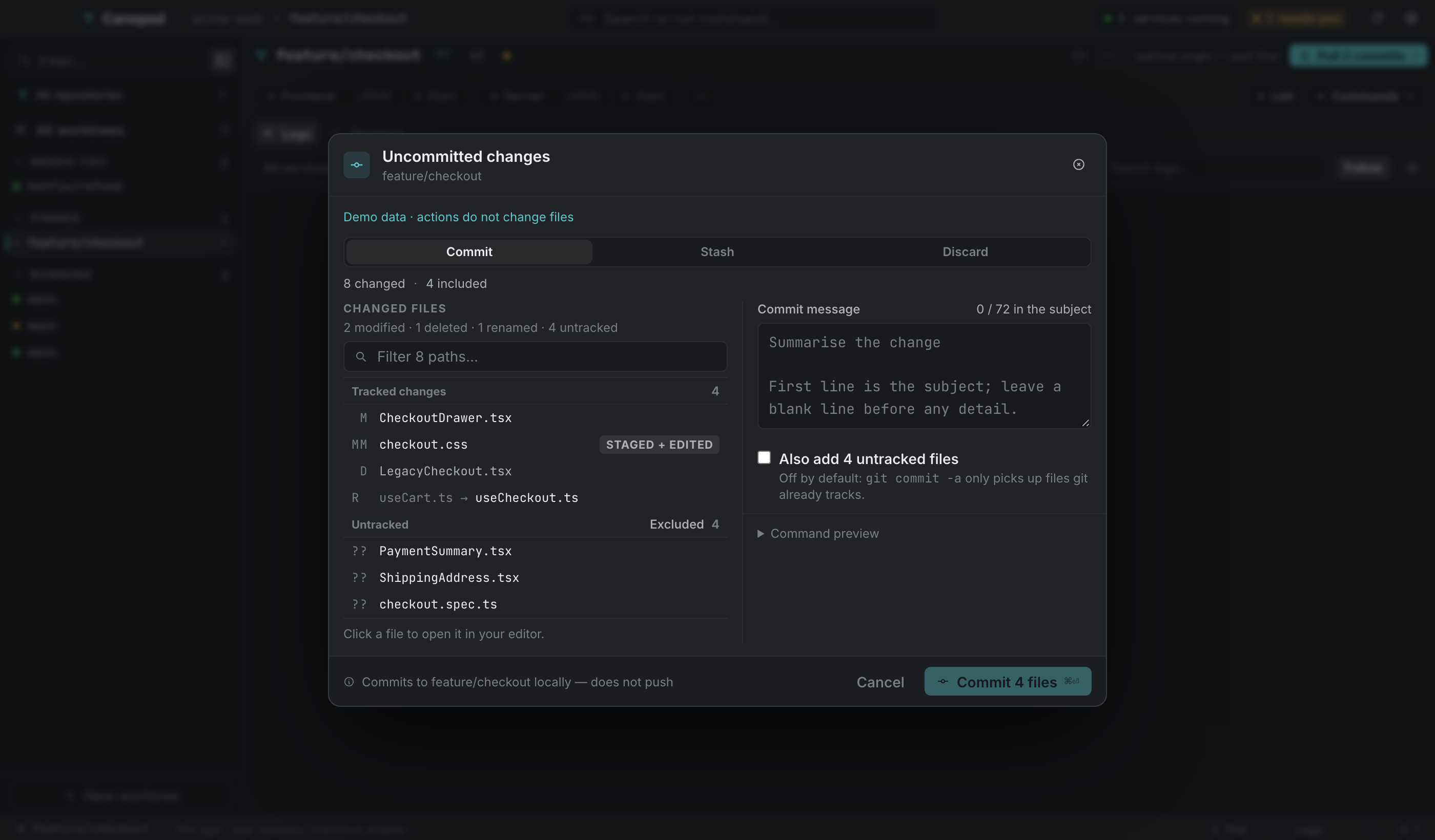Click the STAGED + EDITED badge
Image resolution: width=1435 pixels, height=840 pixels.
click(x=660, y=445)
